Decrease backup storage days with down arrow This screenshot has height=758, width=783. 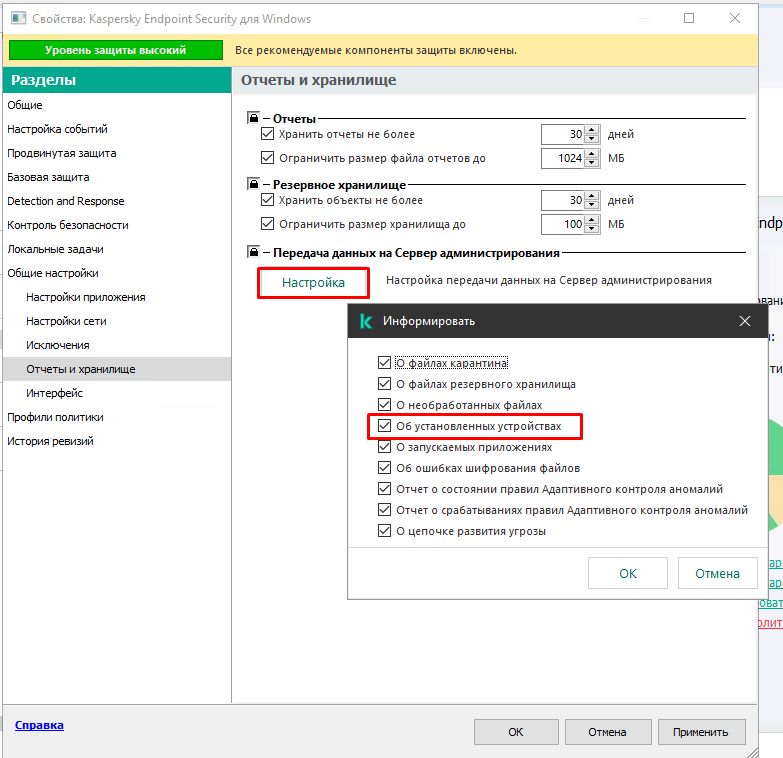[x=592, y=204]
